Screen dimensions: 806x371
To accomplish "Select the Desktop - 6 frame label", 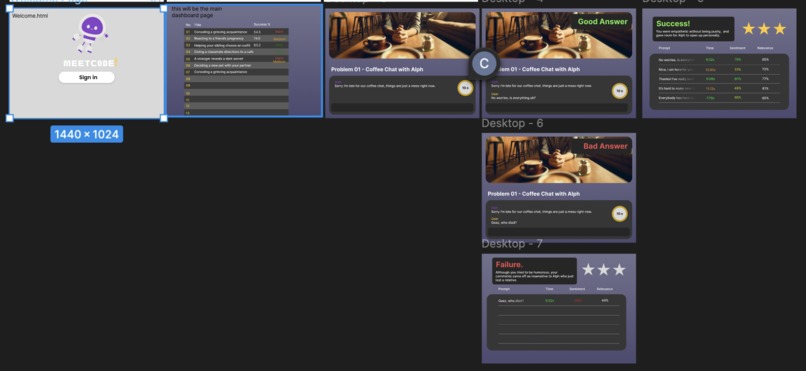I will [x=512, y=123].
